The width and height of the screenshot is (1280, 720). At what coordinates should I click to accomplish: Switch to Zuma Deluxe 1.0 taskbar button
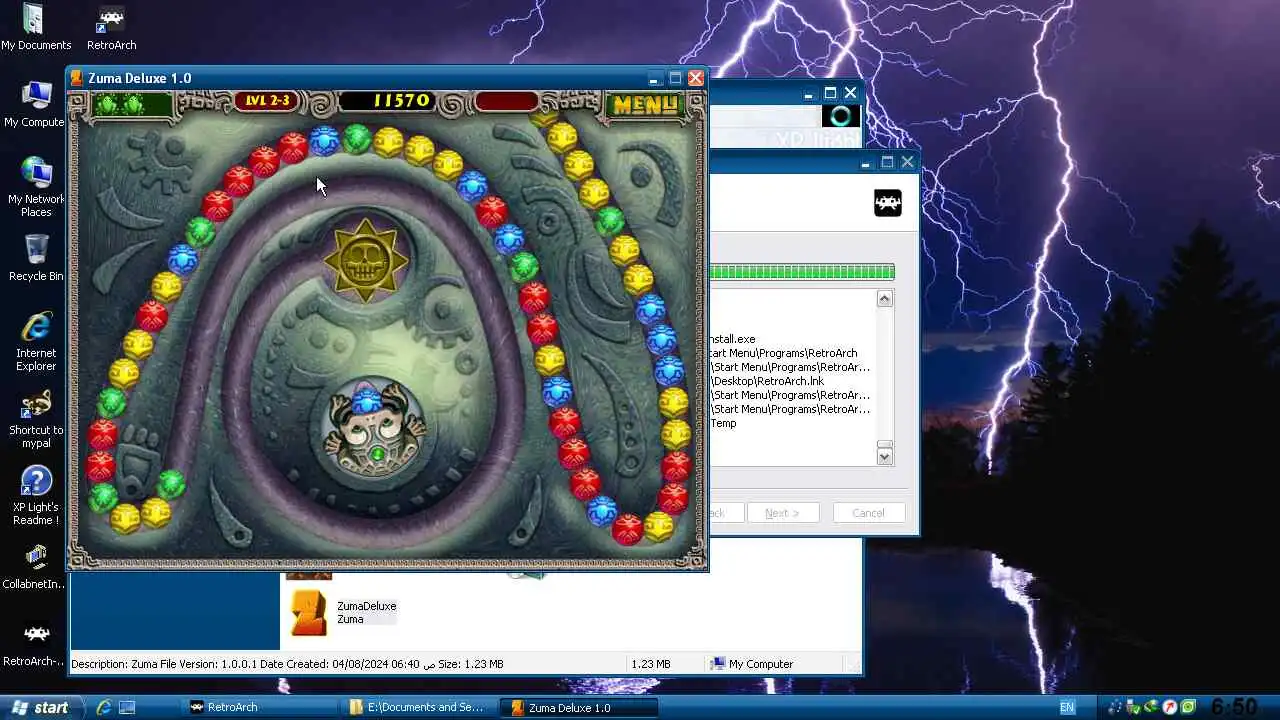tap(581, 707)
